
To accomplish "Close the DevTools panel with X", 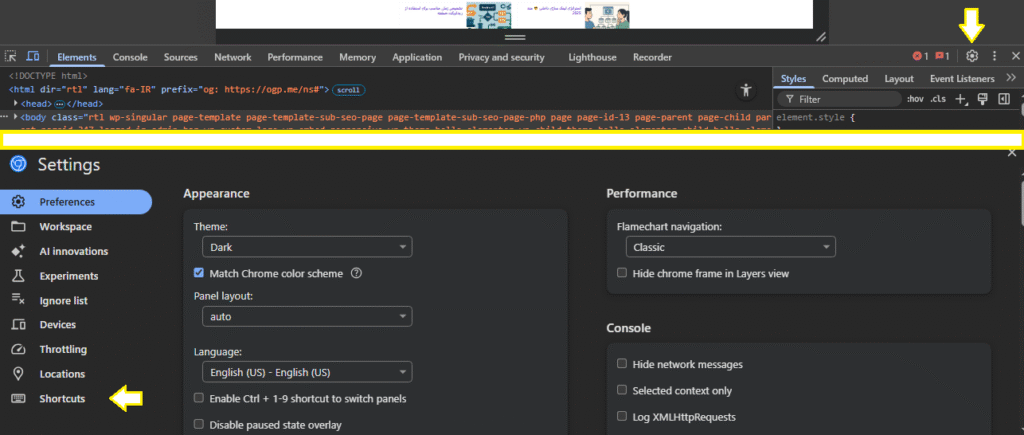I will (1015, 56).
